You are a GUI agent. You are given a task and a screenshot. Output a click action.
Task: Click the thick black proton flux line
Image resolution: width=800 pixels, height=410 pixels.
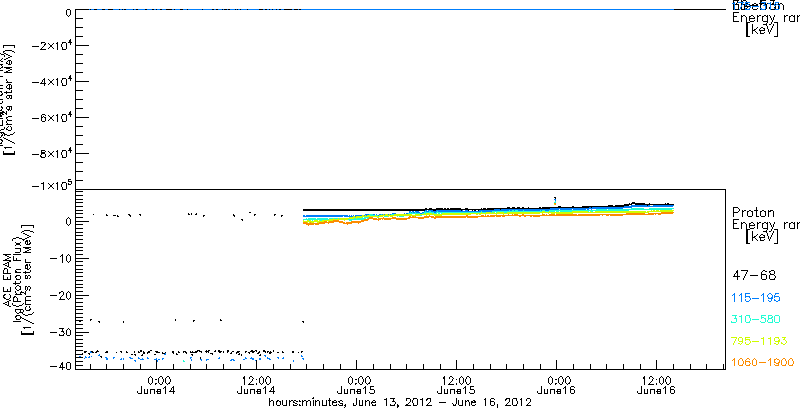[489, 208]
